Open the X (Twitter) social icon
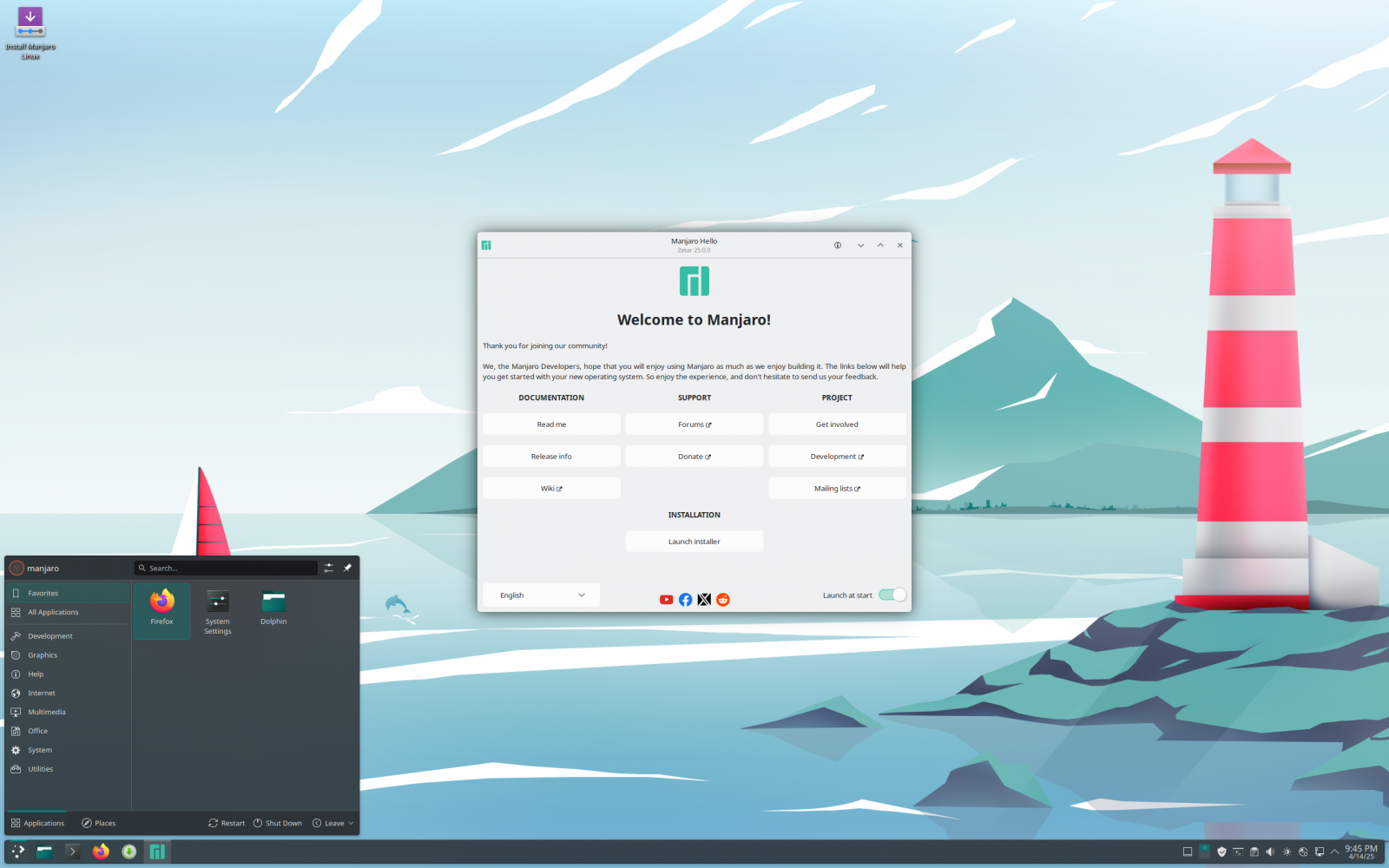Screen dimensions: 1389x868 pyautogui.click(x=704, y=600)
